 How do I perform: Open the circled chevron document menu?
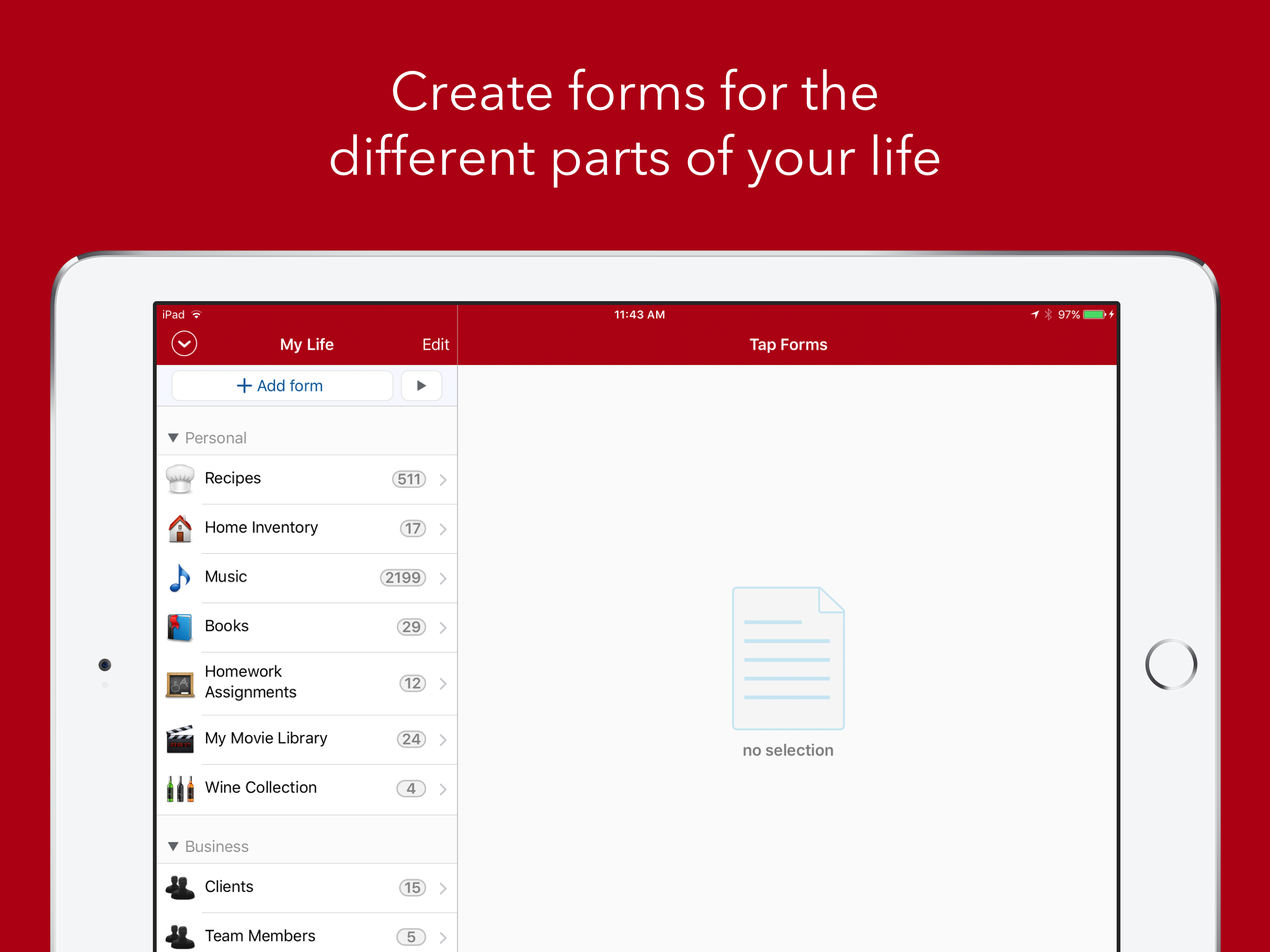(184, 344)
